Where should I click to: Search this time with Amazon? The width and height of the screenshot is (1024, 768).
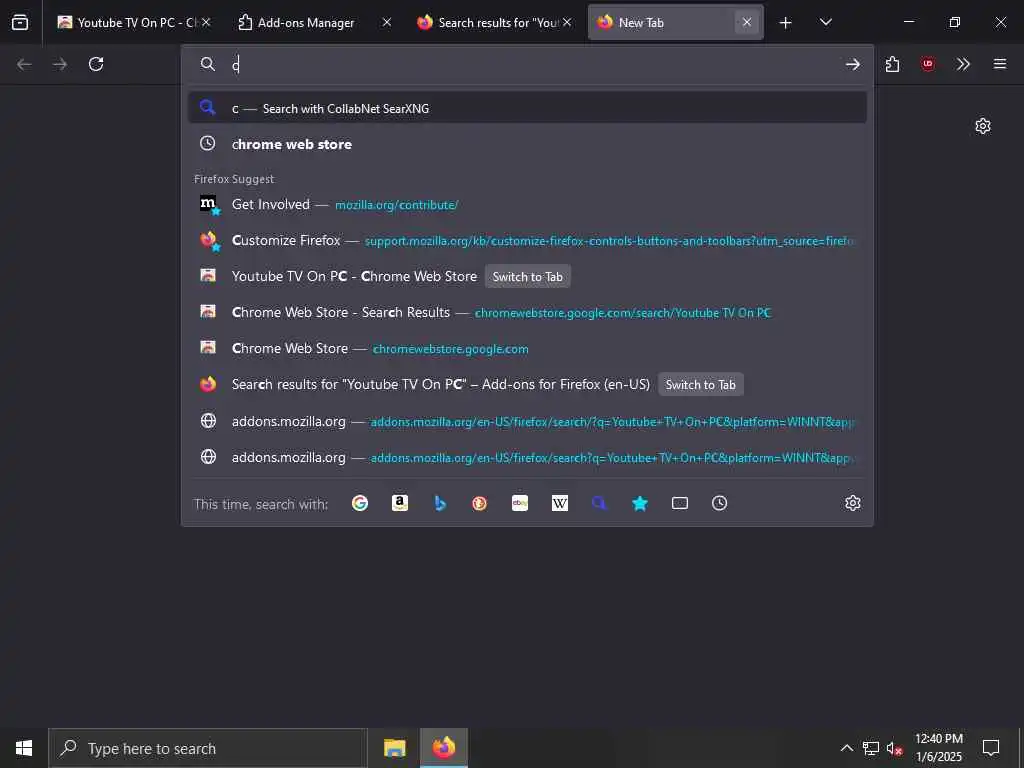[x=400, y=503]
